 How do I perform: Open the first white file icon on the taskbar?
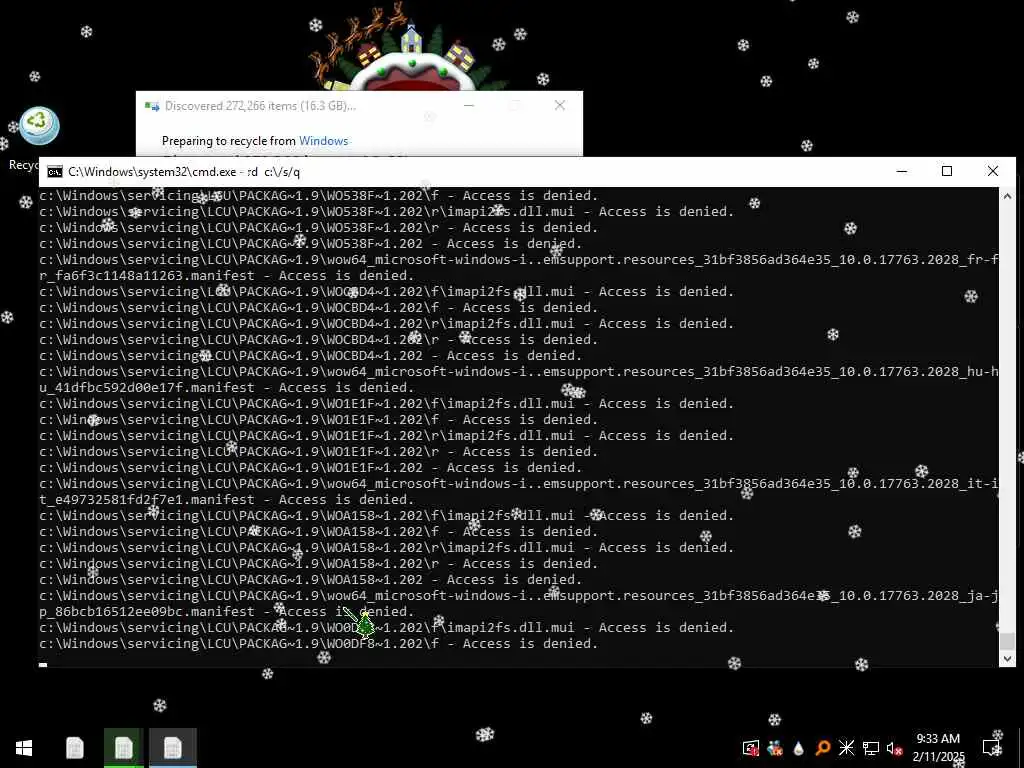coord(74,748)
